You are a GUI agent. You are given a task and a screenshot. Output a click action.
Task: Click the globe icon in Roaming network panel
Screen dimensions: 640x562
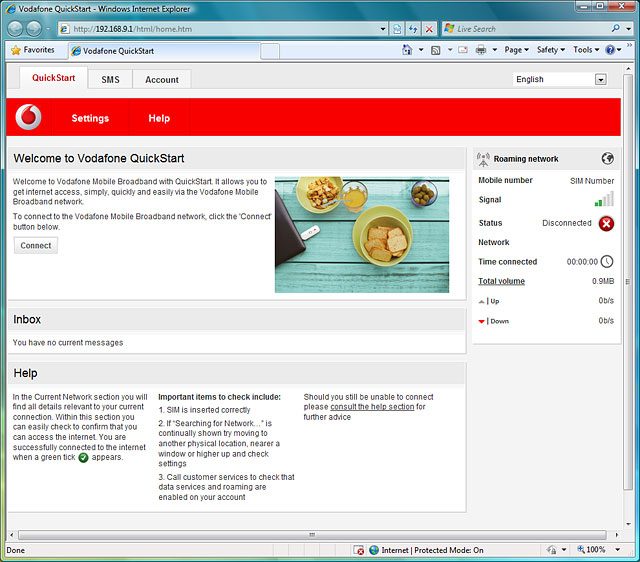click(x=607, y=158)
